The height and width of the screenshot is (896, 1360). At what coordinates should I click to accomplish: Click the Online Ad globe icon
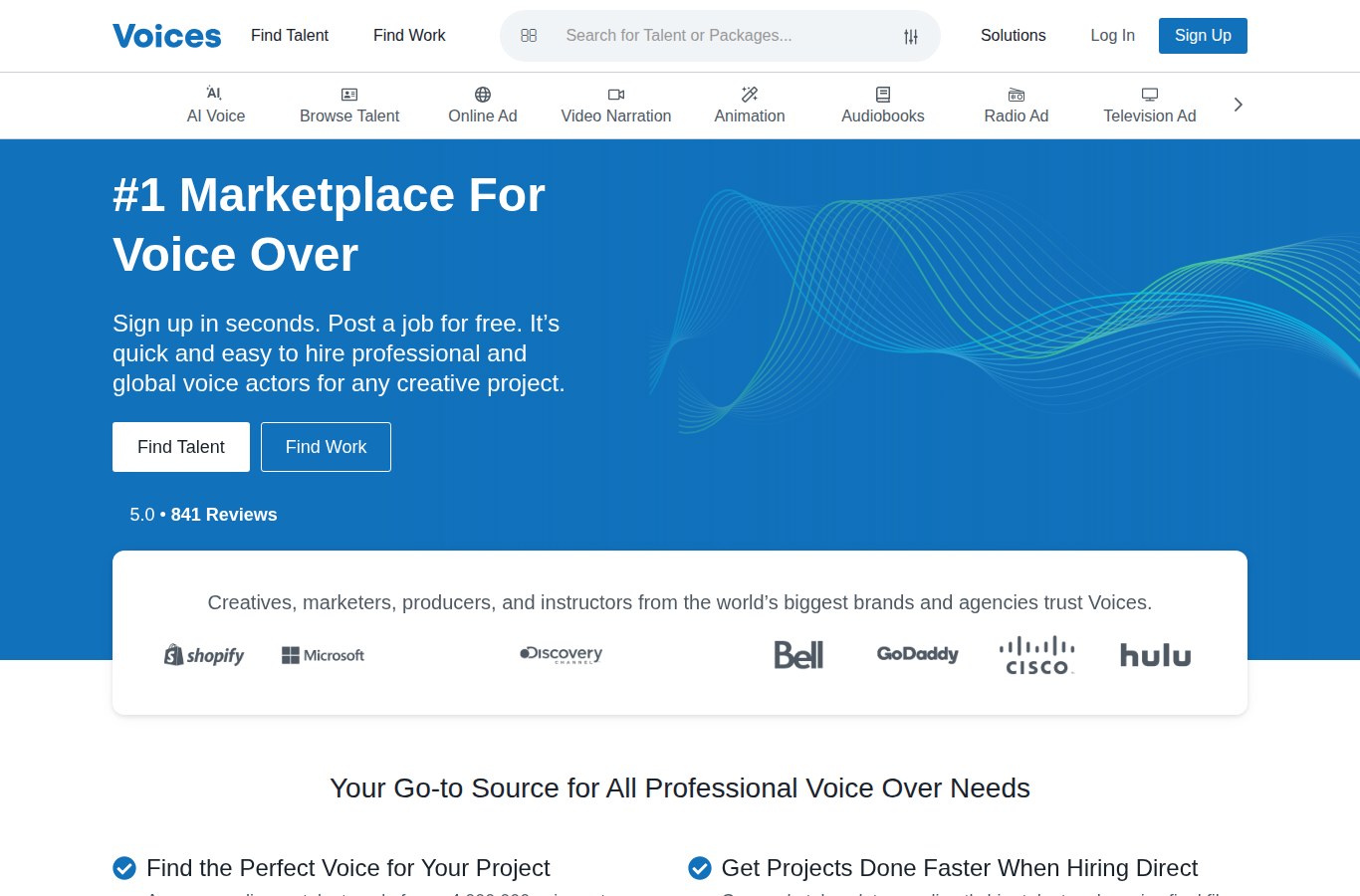483,95
